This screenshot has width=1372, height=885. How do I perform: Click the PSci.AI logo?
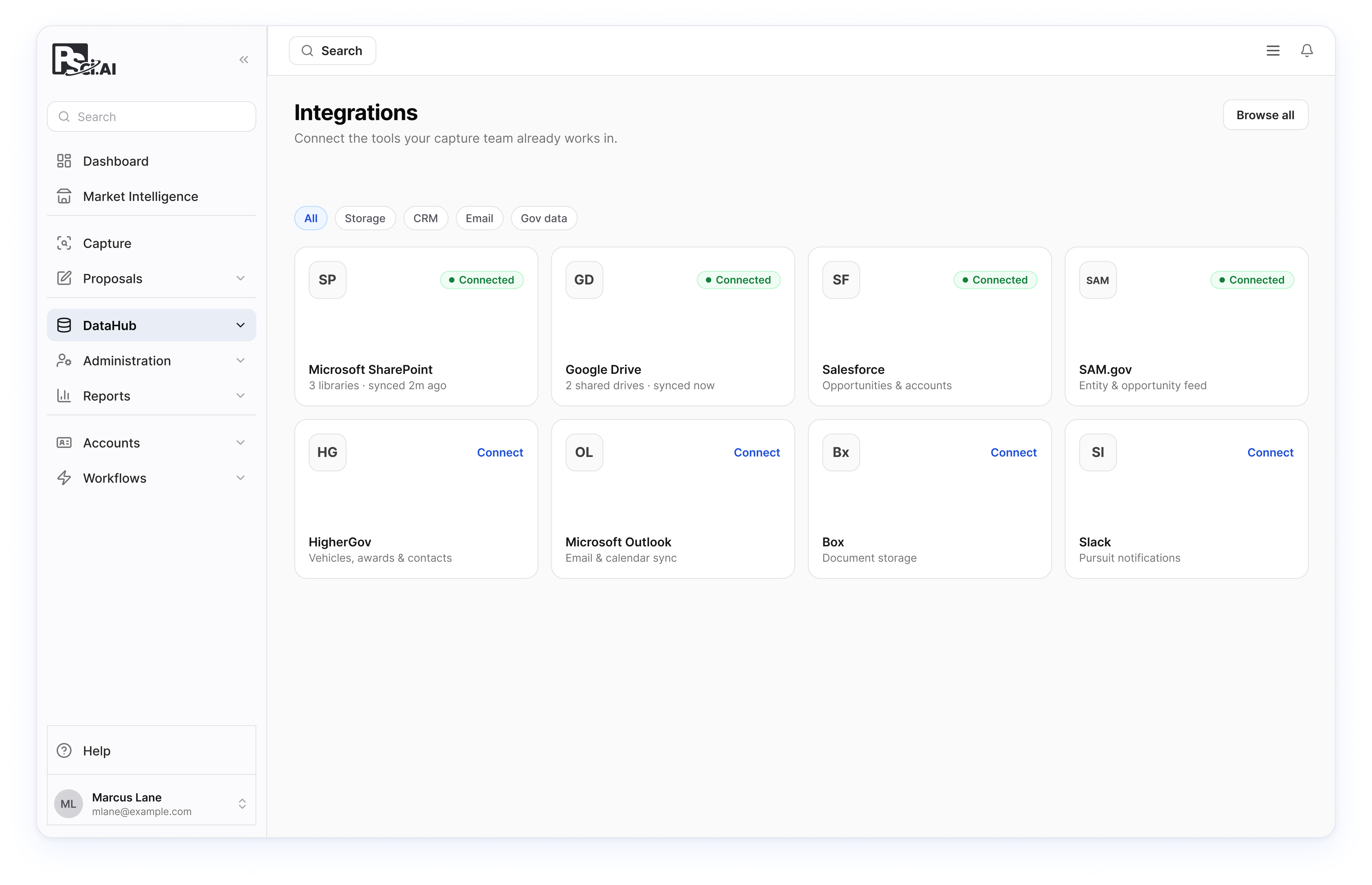tap(84, 59)
